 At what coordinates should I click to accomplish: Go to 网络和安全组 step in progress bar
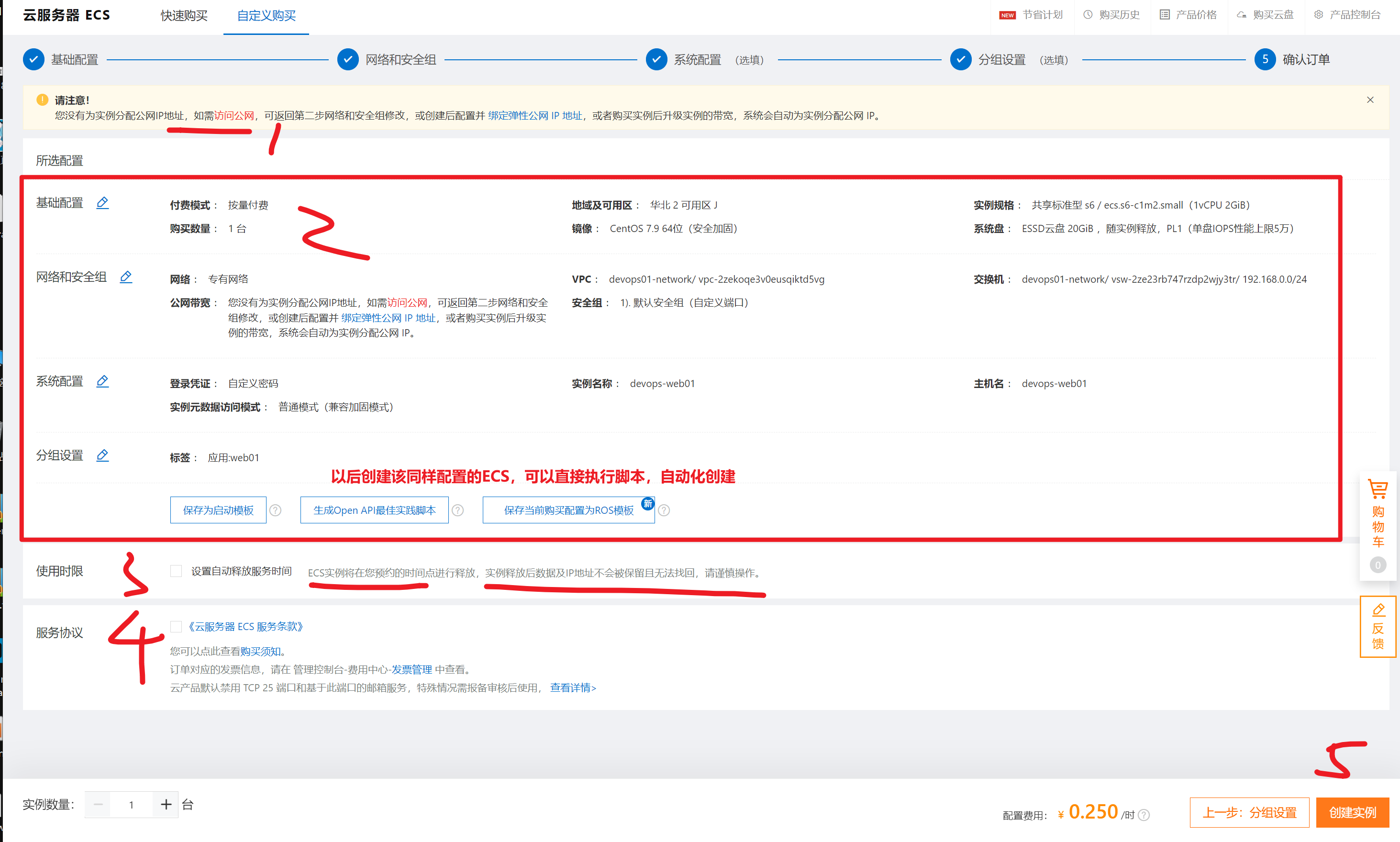coord(400,60)
